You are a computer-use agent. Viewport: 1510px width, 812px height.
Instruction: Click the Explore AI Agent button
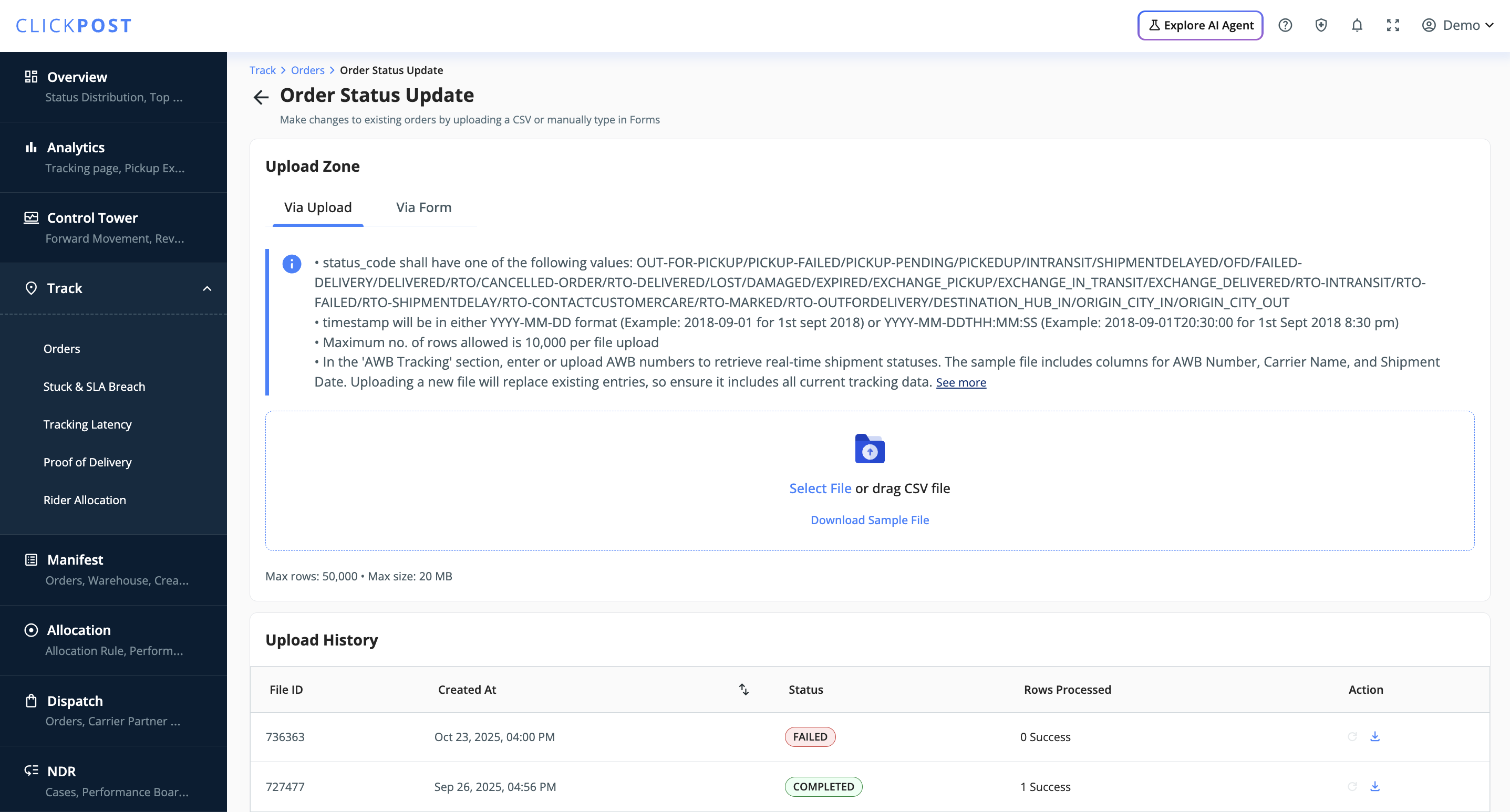[x=1200, y=25]
